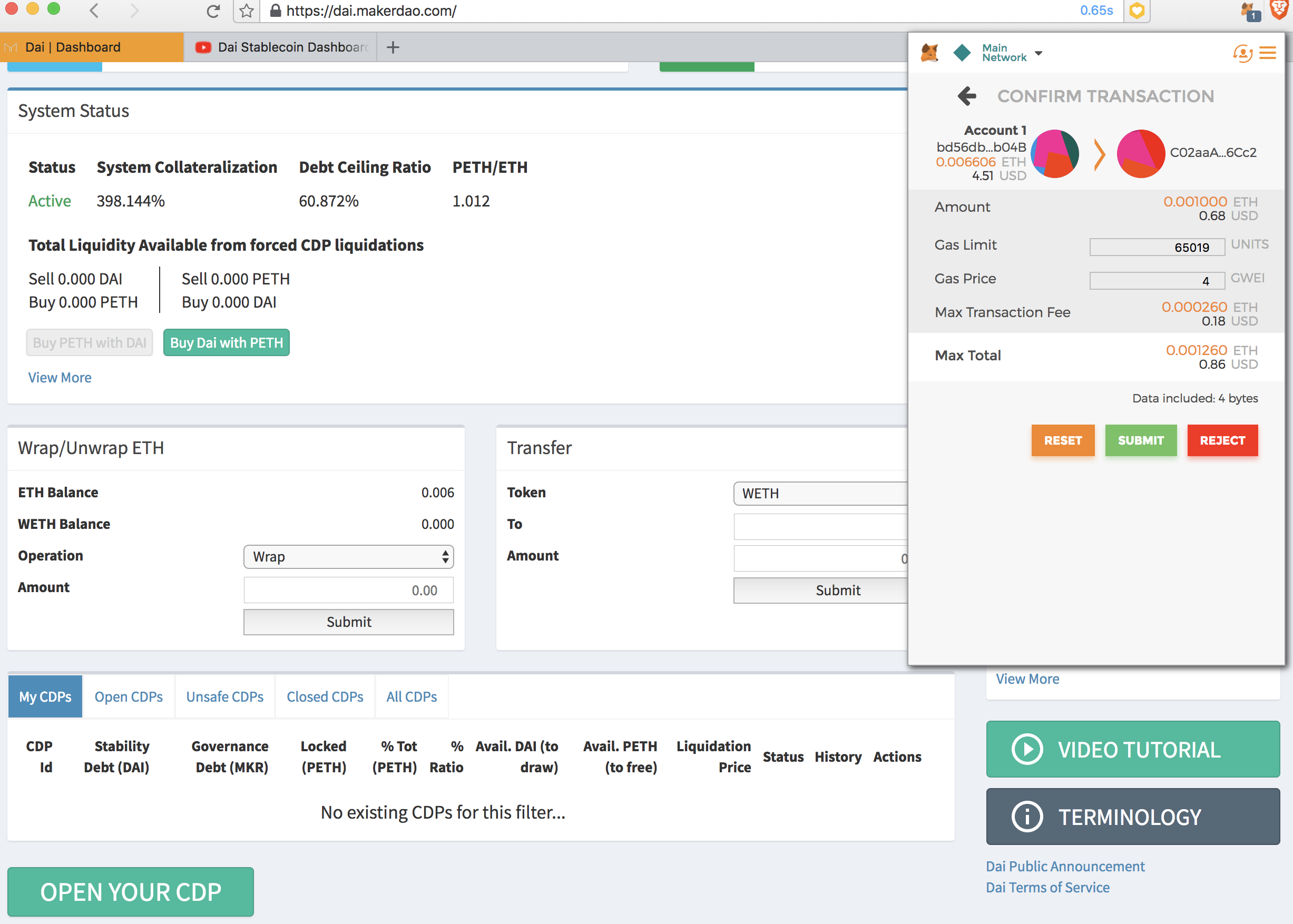Open the Wrap operation dropdown

[x=348, y=556]
